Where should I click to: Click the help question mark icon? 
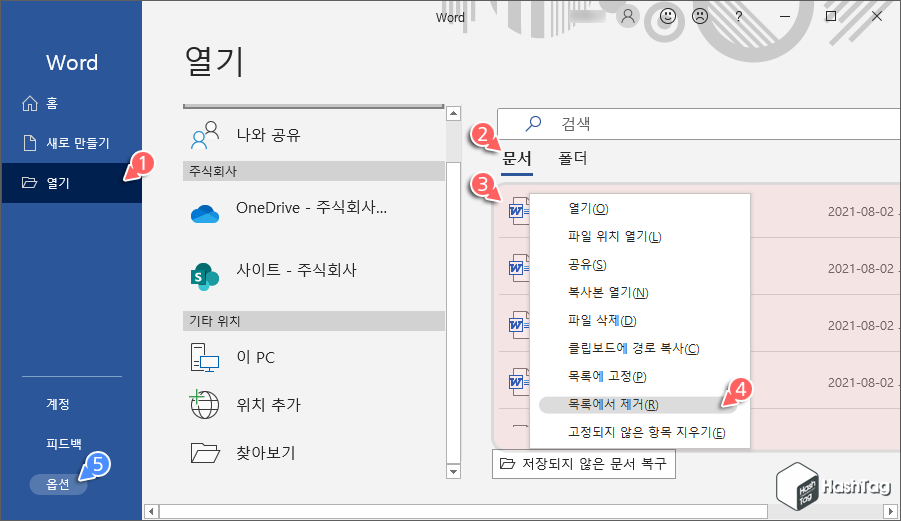pos(739,17)
